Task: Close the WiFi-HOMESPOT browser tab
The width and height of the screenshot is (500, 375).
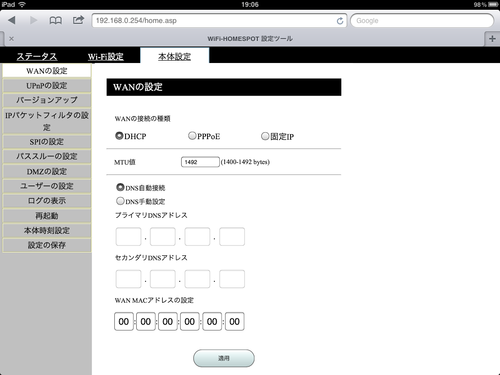Action: tap(11, 39)
